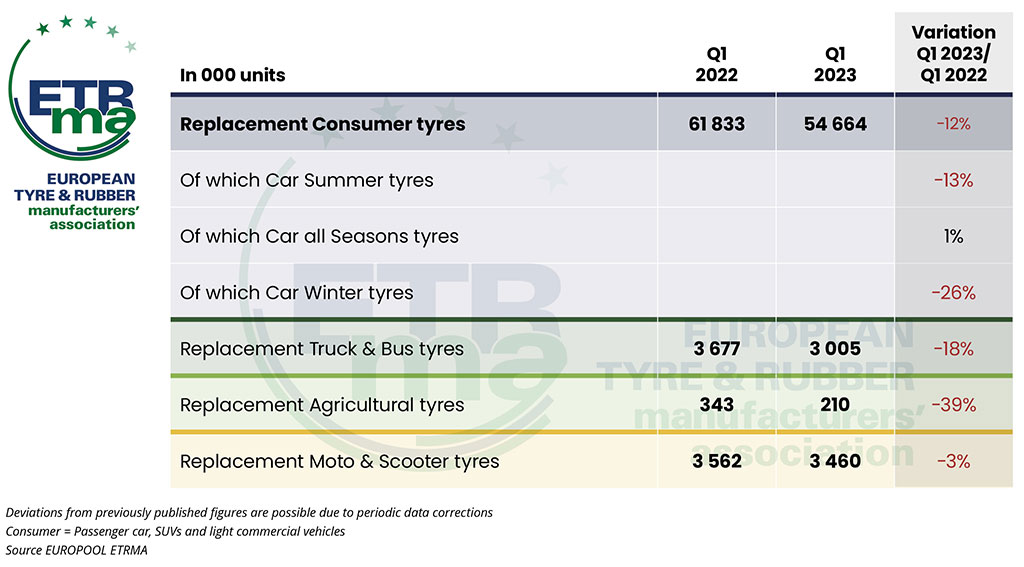Click the Variation Q1 2023/Q1 2022 header
1024x567 pixels.
(953, 54)
